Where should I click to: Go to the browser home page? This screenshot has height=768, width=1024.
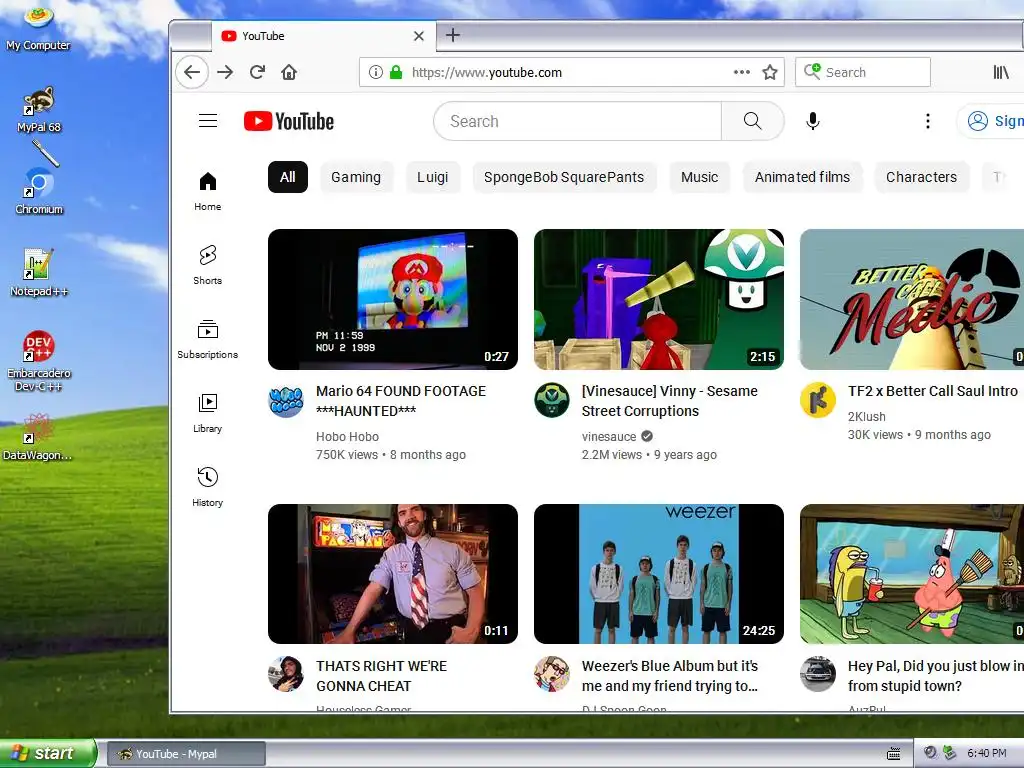pos(289,72)
